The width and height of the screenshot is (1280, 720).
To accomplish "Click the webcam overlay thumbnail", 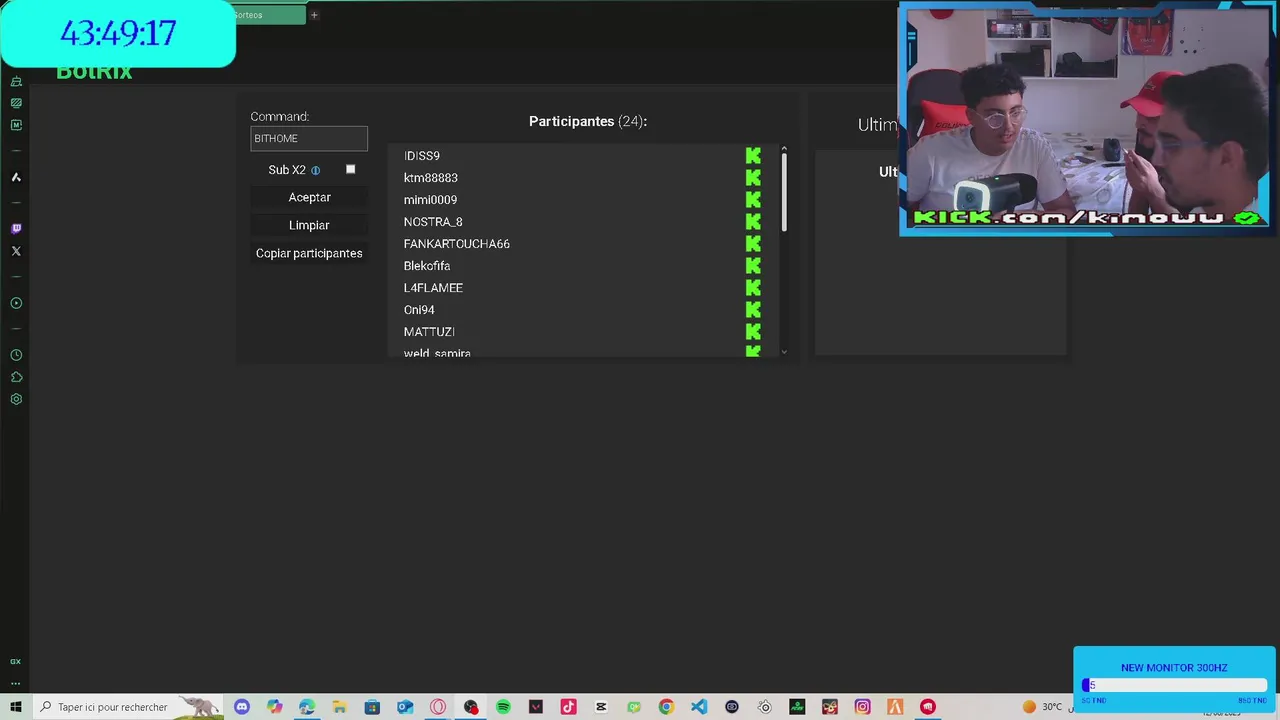I will click(1086, 119).
